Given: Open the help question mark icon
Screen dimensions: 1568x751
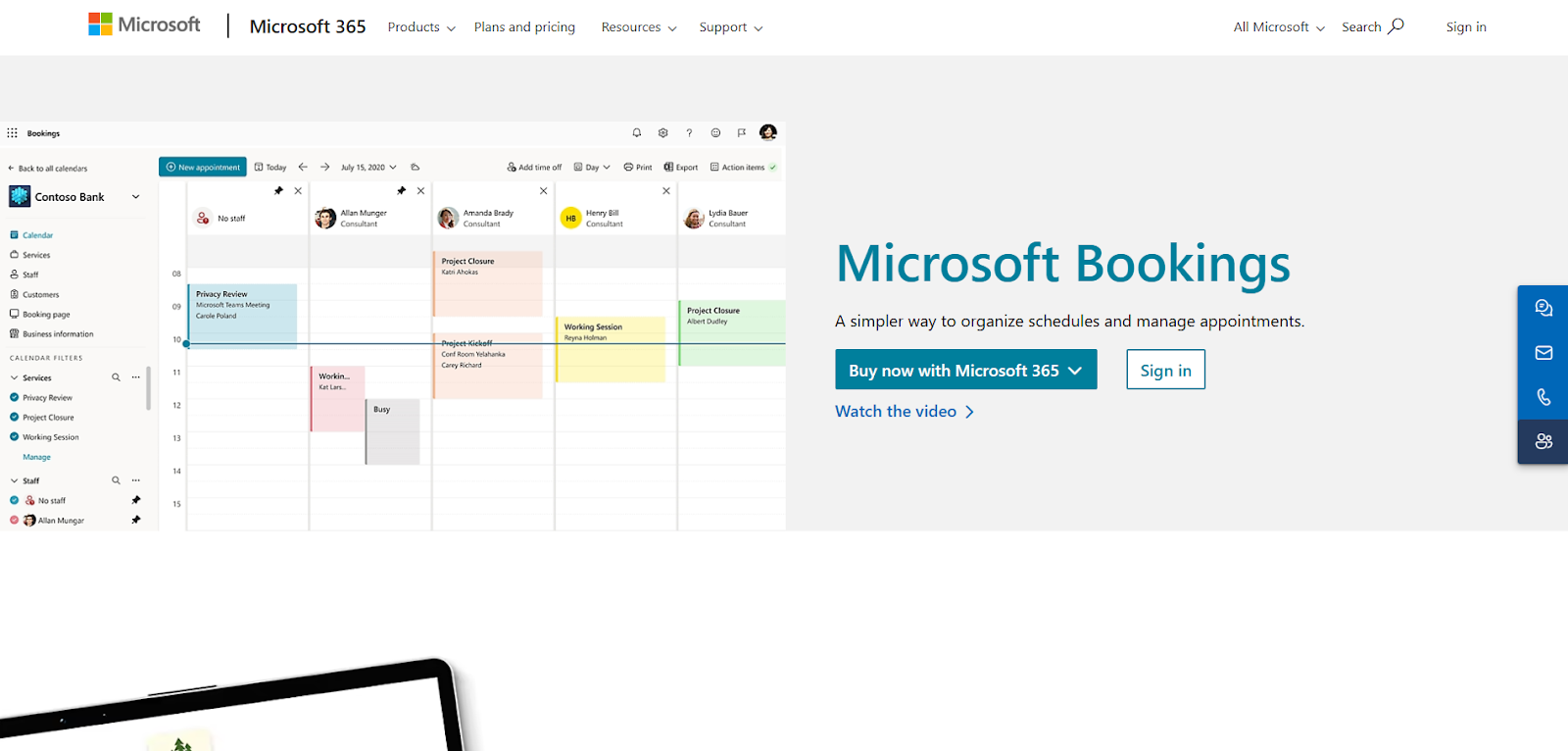Looking at the screenshot, I should [689, 132].
